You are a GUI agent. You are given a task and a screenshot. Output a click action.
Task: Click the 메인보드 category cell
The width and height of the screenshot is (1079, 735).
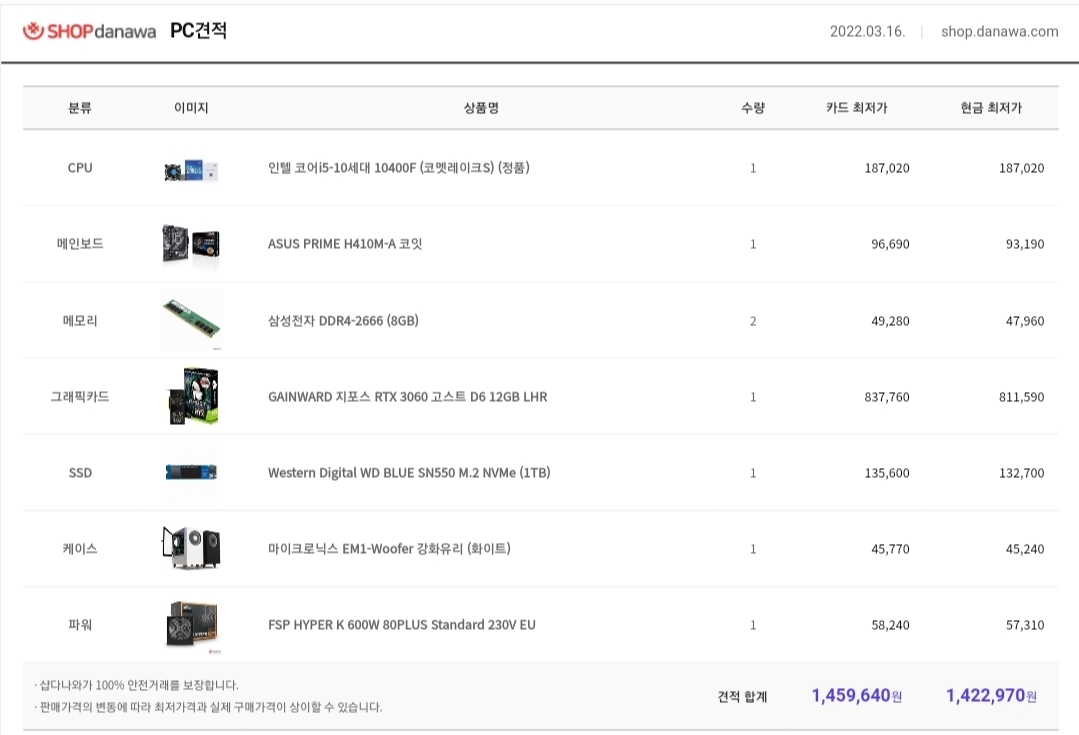[x=80, y=244]
